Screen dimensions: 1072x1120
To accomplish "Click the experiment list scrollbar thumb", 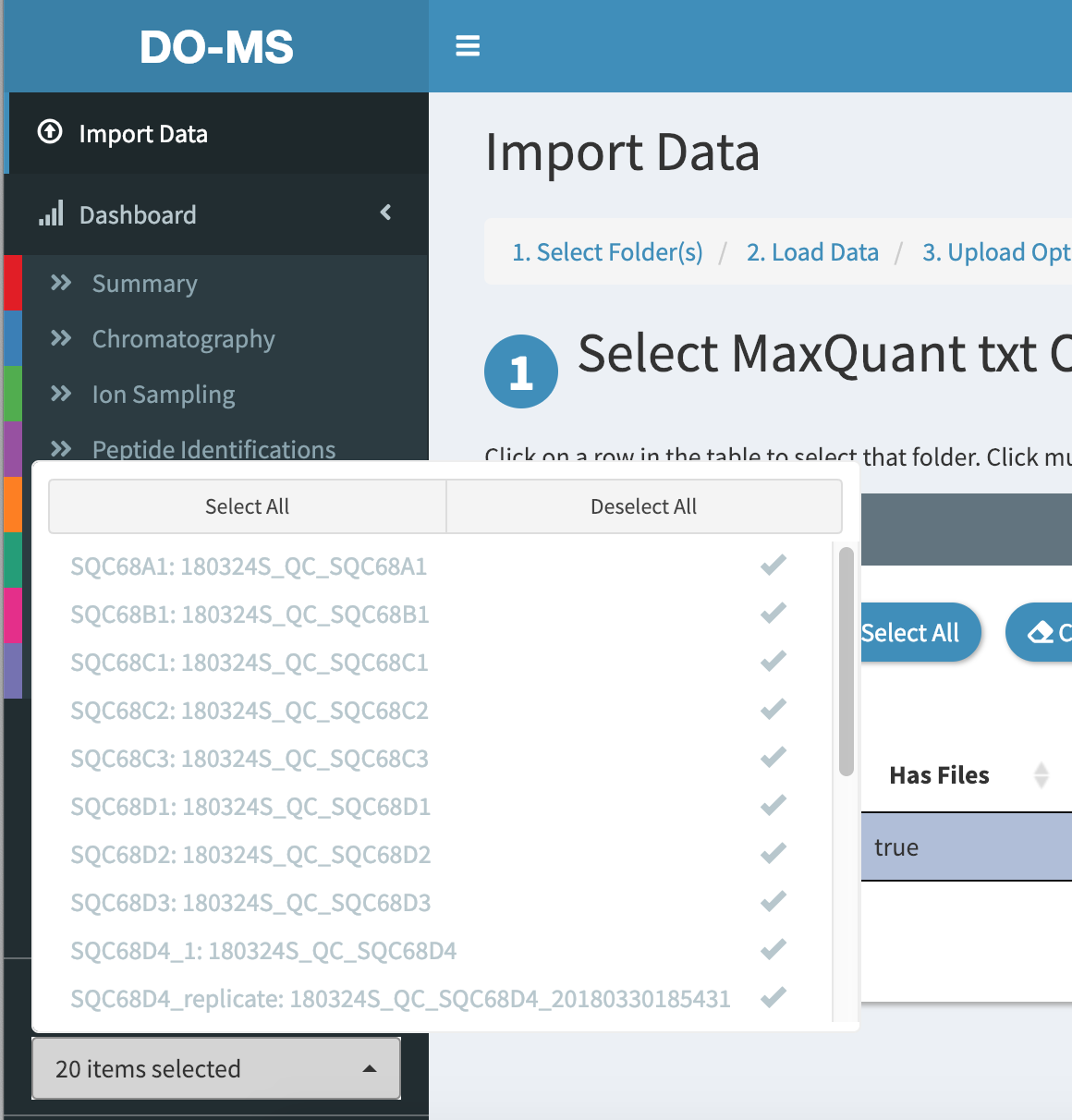I will [x=846, y=661].
